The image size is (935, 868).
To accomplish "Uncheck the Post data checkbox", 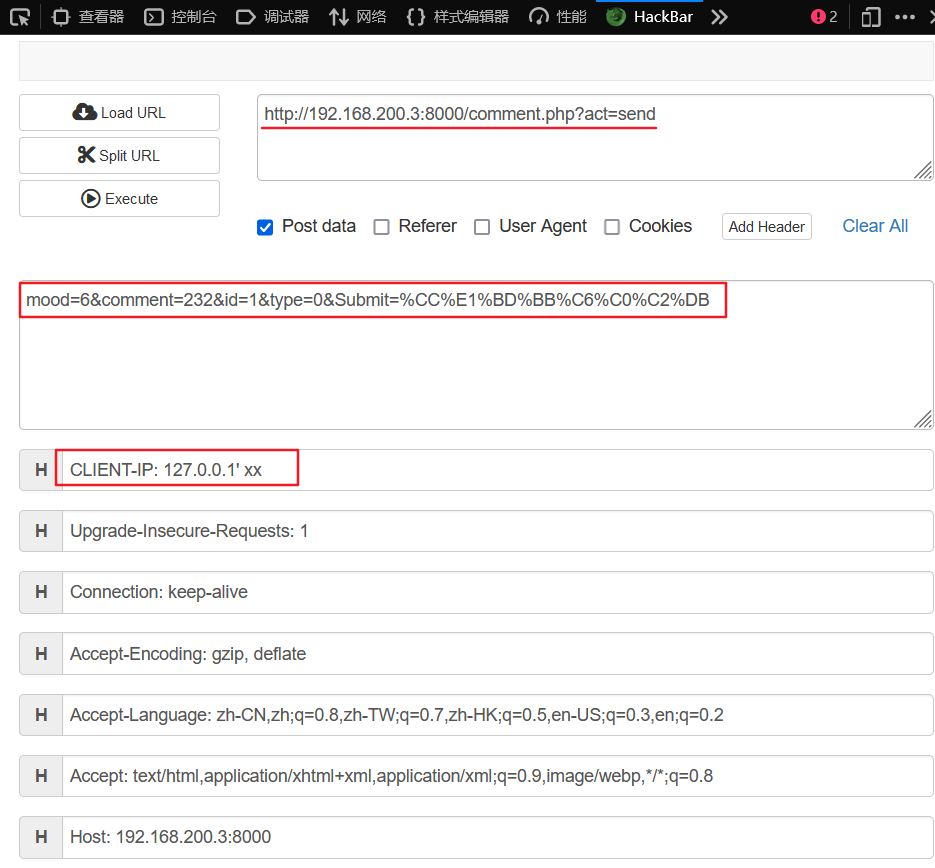I will pyautogui.click(x=264, y=227).
